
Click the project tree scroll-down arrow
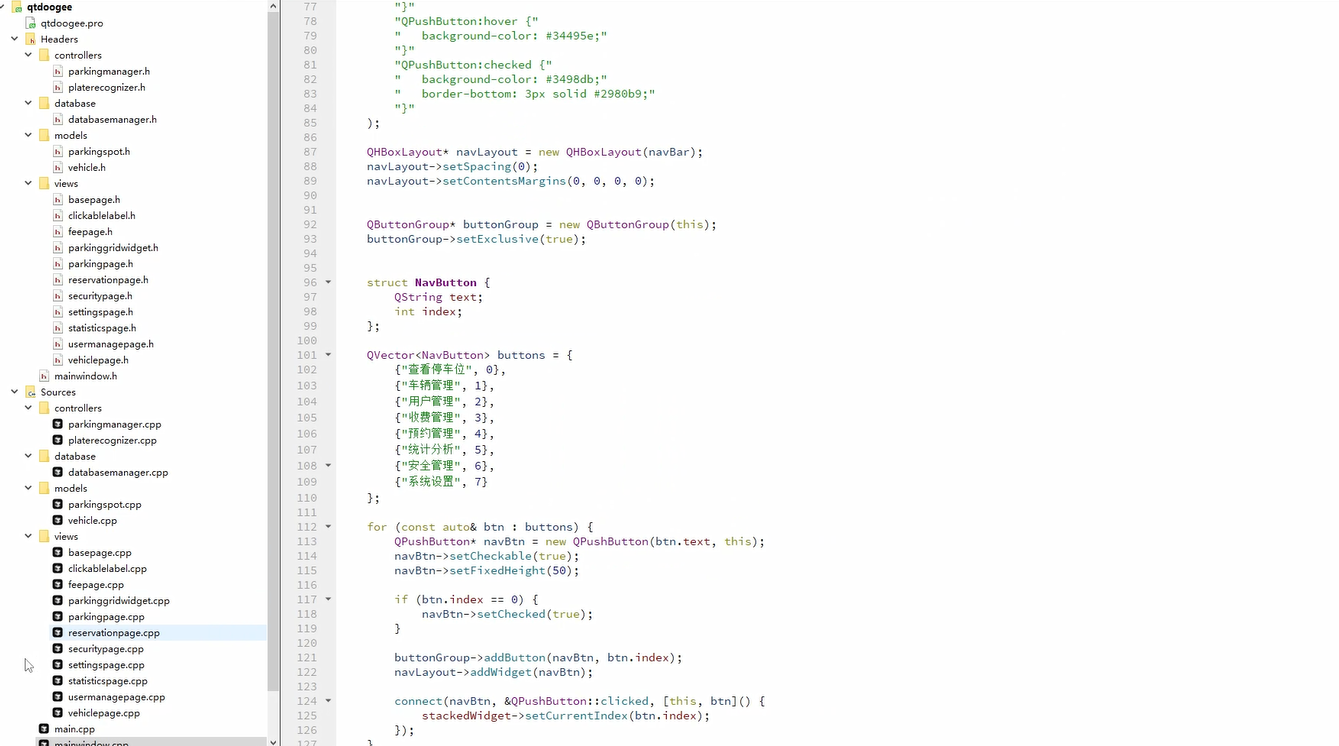tap(273, 741)
